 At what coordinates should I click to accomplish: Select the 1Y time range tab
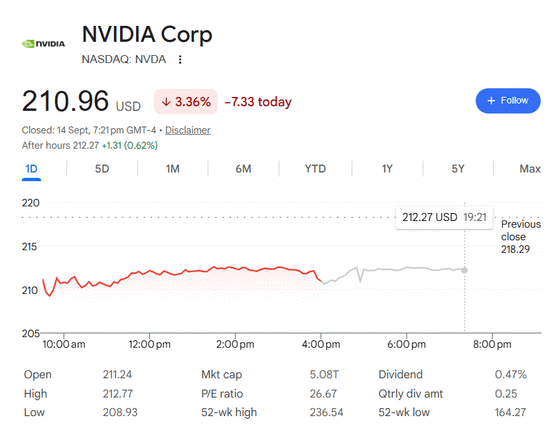click(x=387, y=169)
